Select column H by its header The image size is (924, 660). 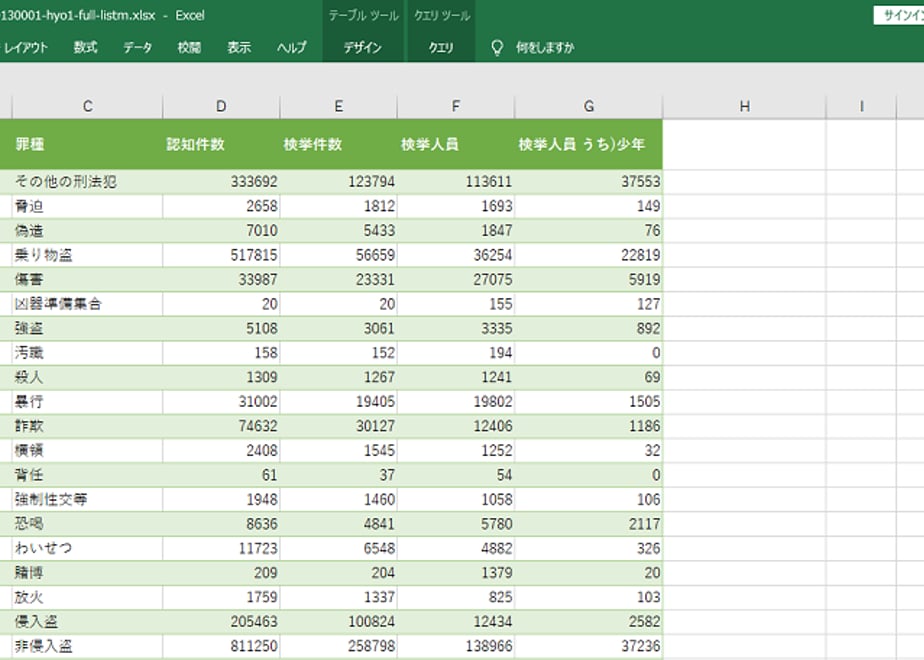coord(745,106)
